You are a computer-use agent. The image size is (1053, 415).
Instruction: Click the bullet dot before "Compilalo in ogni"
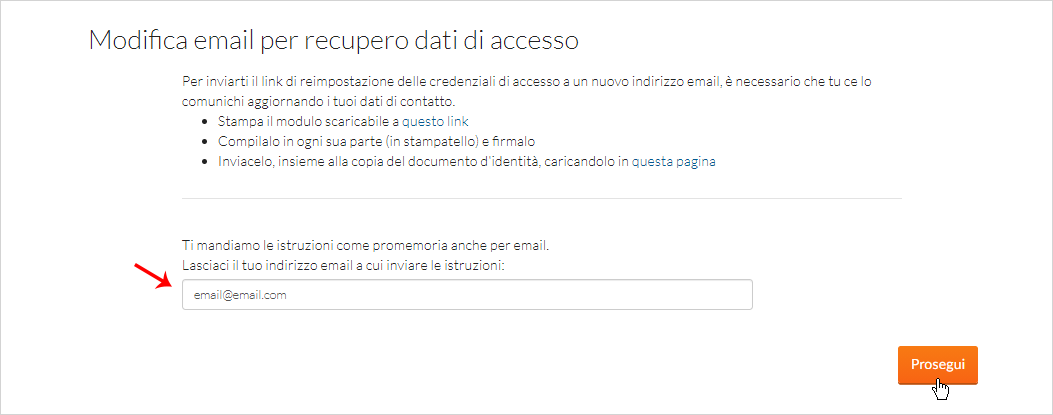pos(205,142)
